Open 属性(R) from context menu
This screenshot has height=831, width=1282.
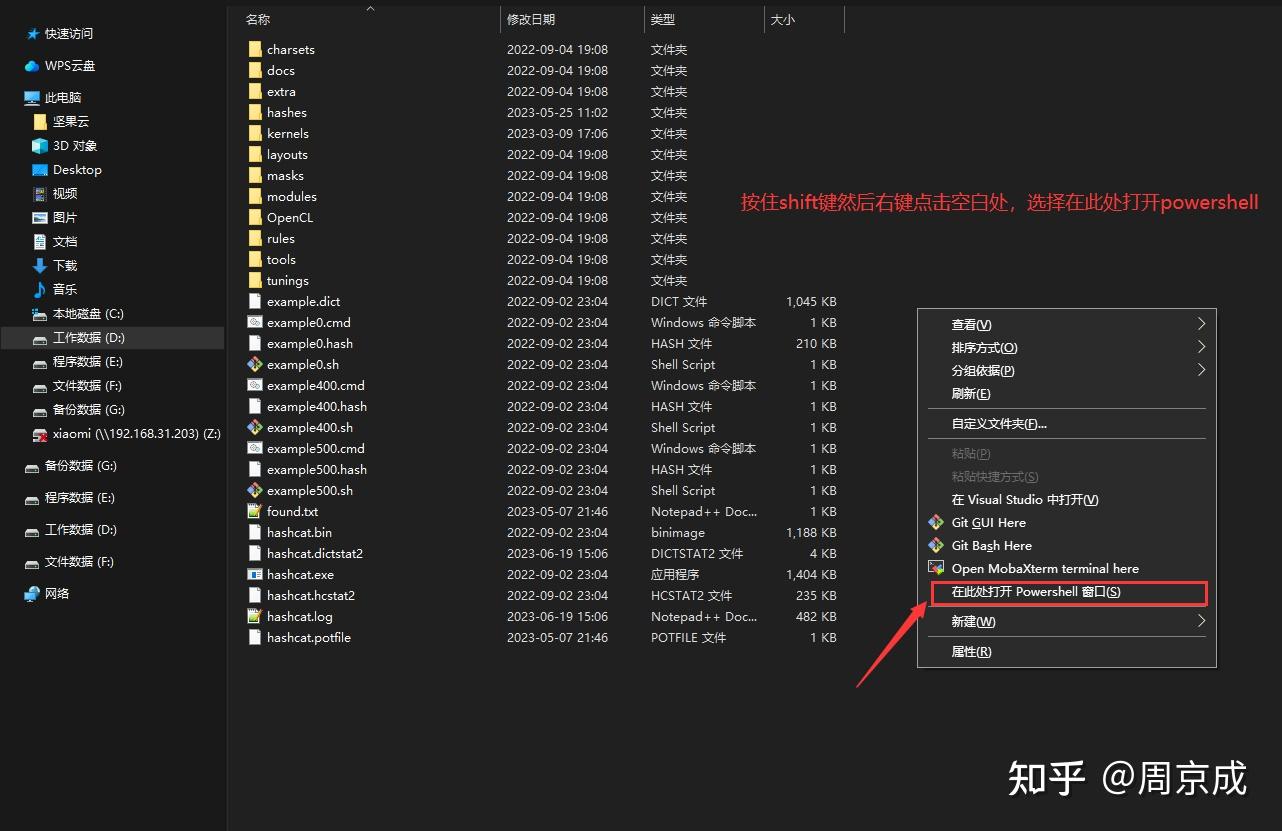point(971,651)
